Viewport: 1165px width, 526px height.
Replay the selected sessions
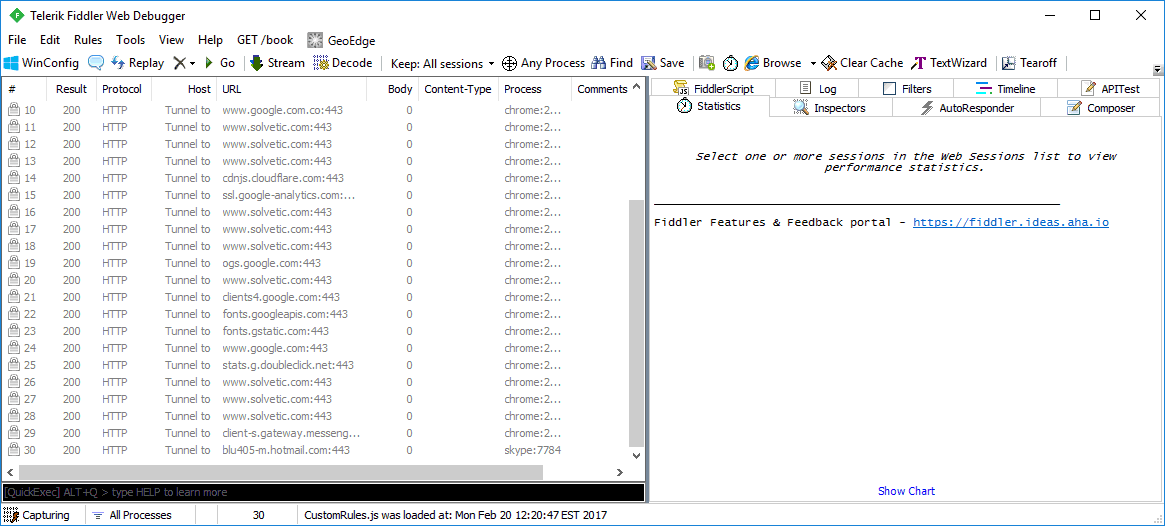[137, 63]
